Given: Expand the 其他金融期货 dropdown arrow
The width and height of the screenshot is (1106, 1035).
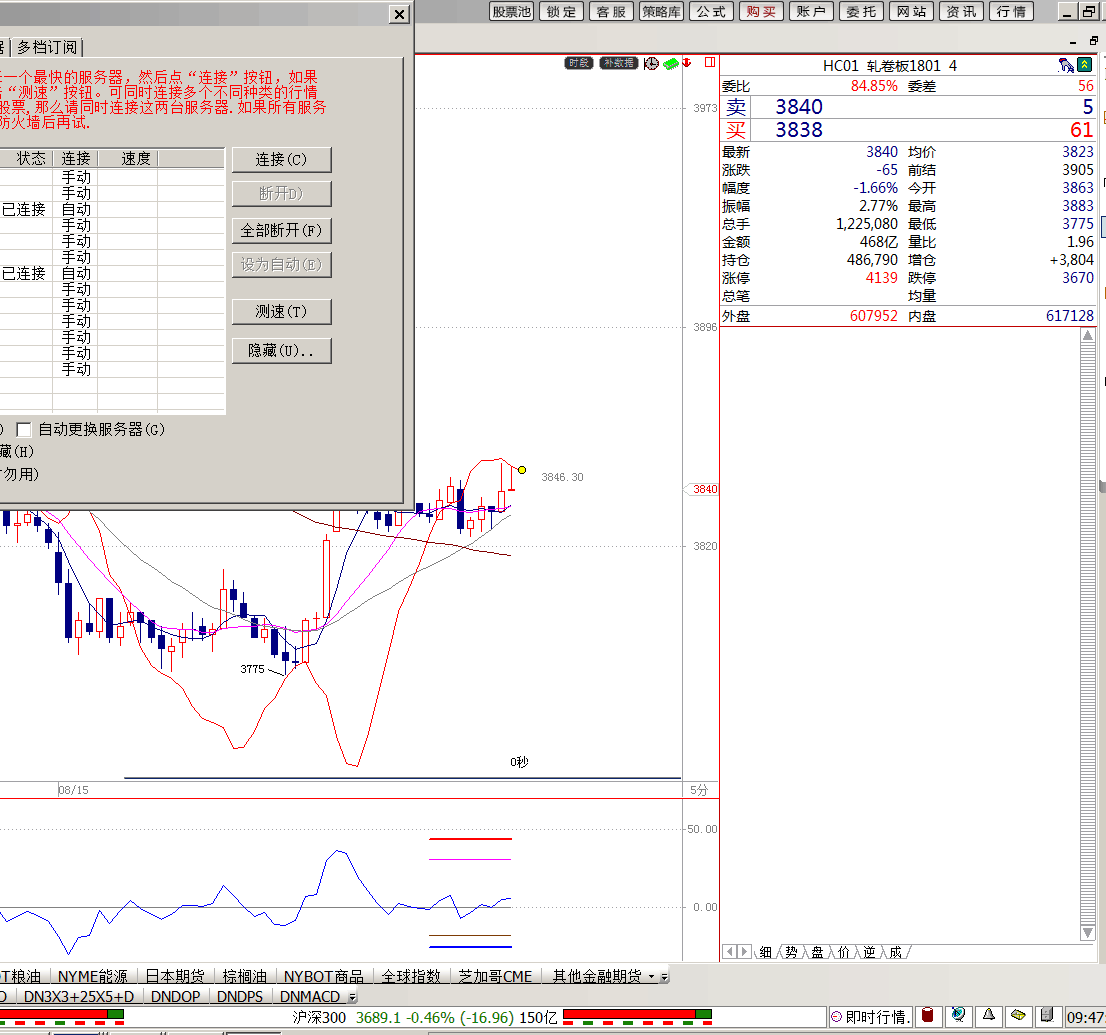Looking at the screenshot, I should pyautogui.click(x=652, y=976).
